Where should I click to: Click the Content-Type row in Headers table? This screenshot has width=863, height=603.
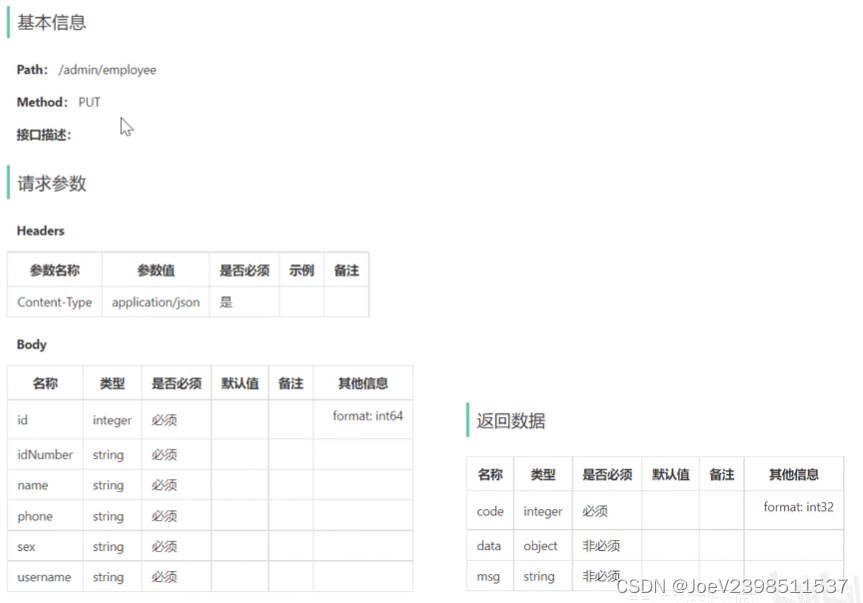click(x=54, y=302)
